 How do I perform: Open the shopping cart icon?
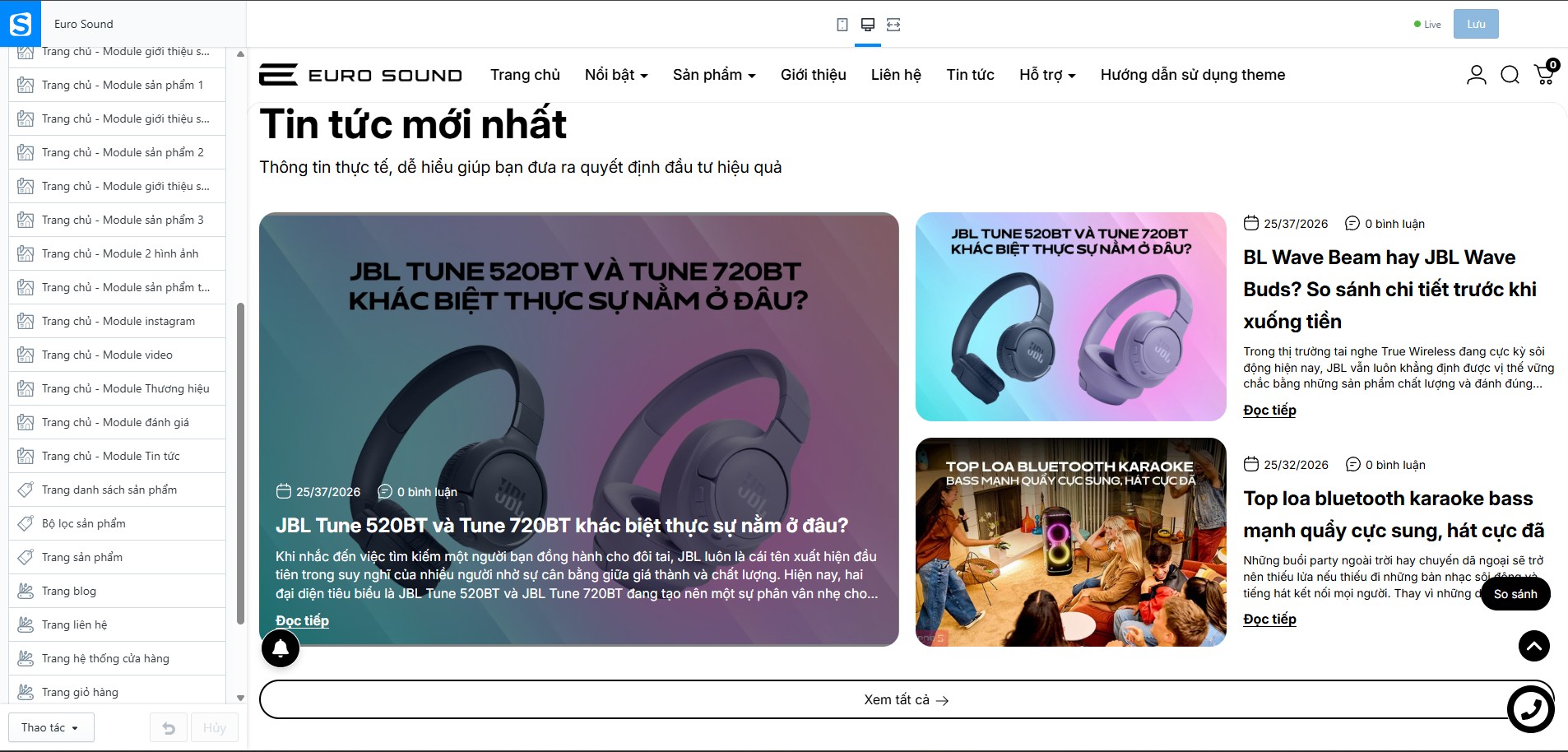[1545, 74]
